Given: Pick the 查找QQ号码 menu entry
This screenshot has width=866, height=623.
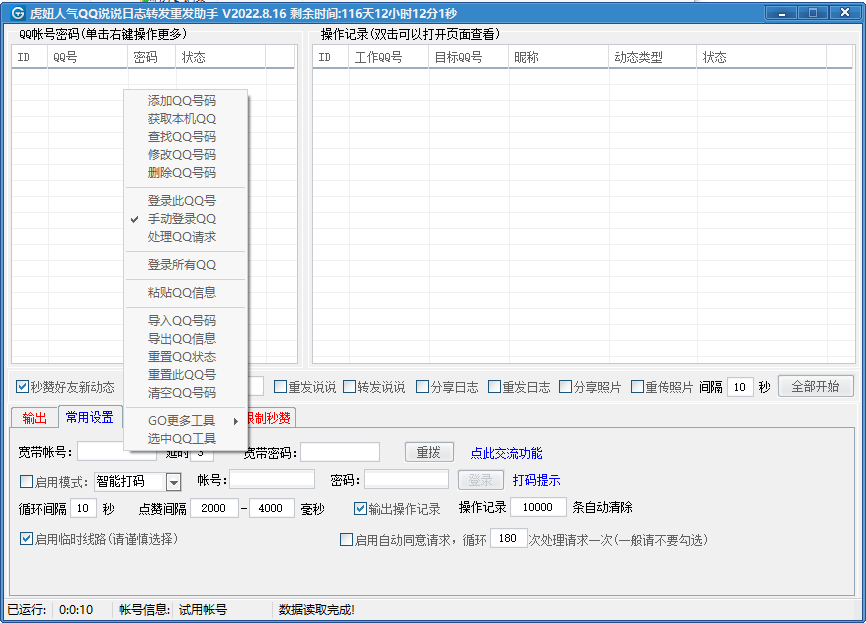Looking at the screenshot, I should pyautogui.click(x=186, y=136).
